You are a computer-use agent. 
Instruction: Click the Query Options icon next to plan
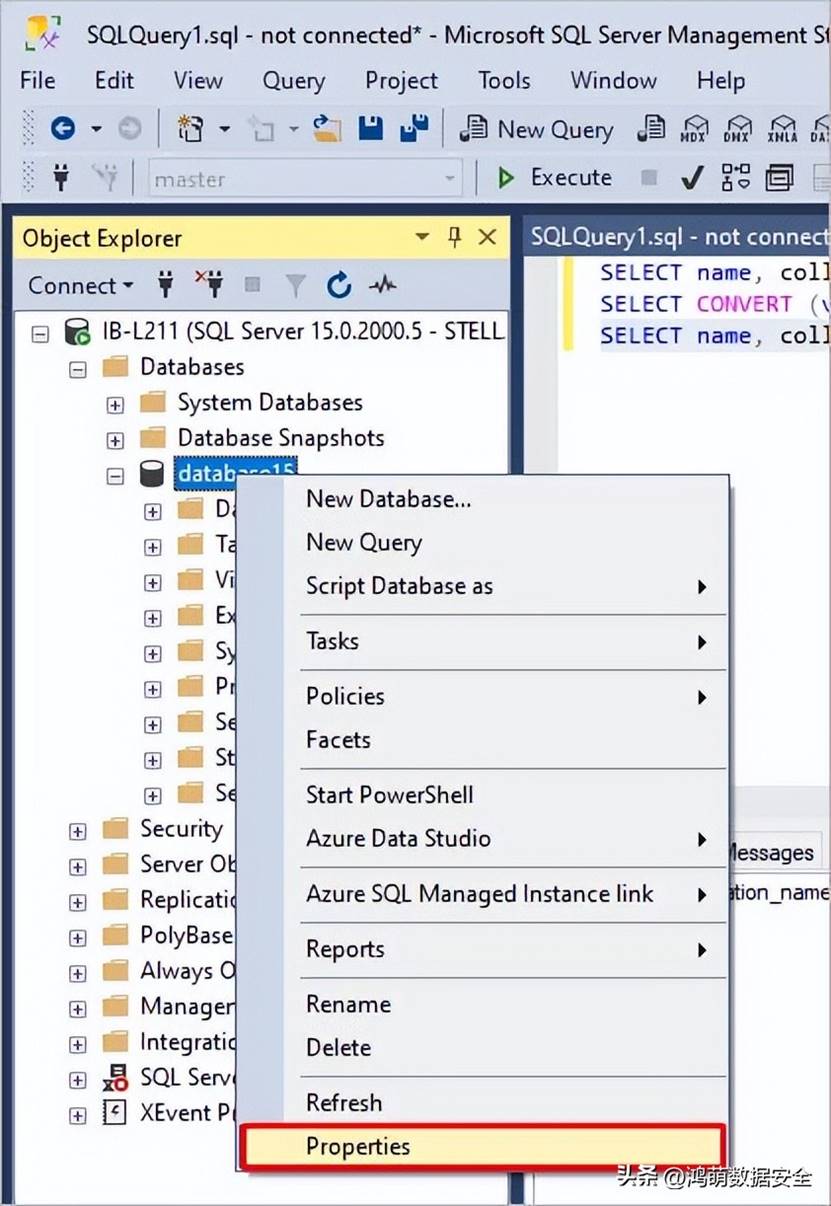(x=779, y=178)
